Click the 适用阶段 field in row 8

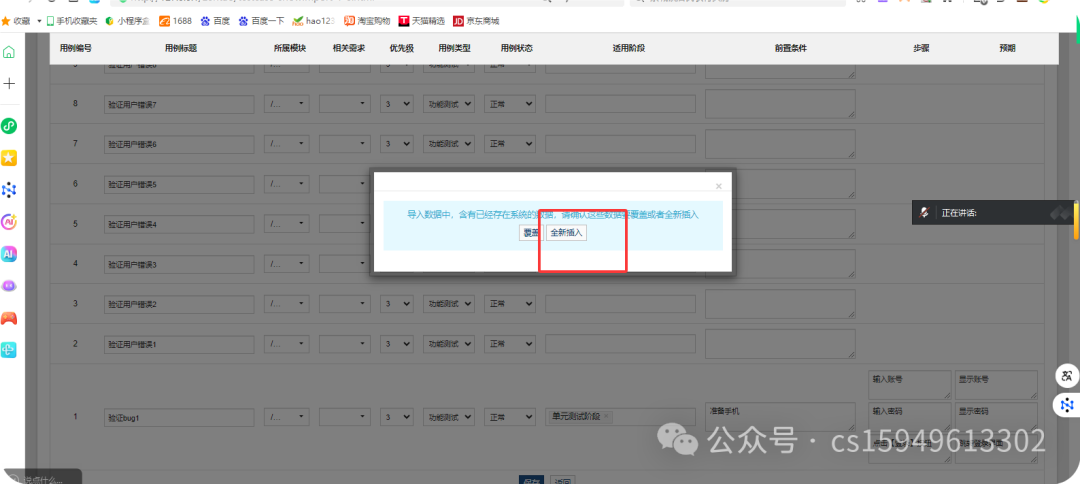click(x=621, y=105)
